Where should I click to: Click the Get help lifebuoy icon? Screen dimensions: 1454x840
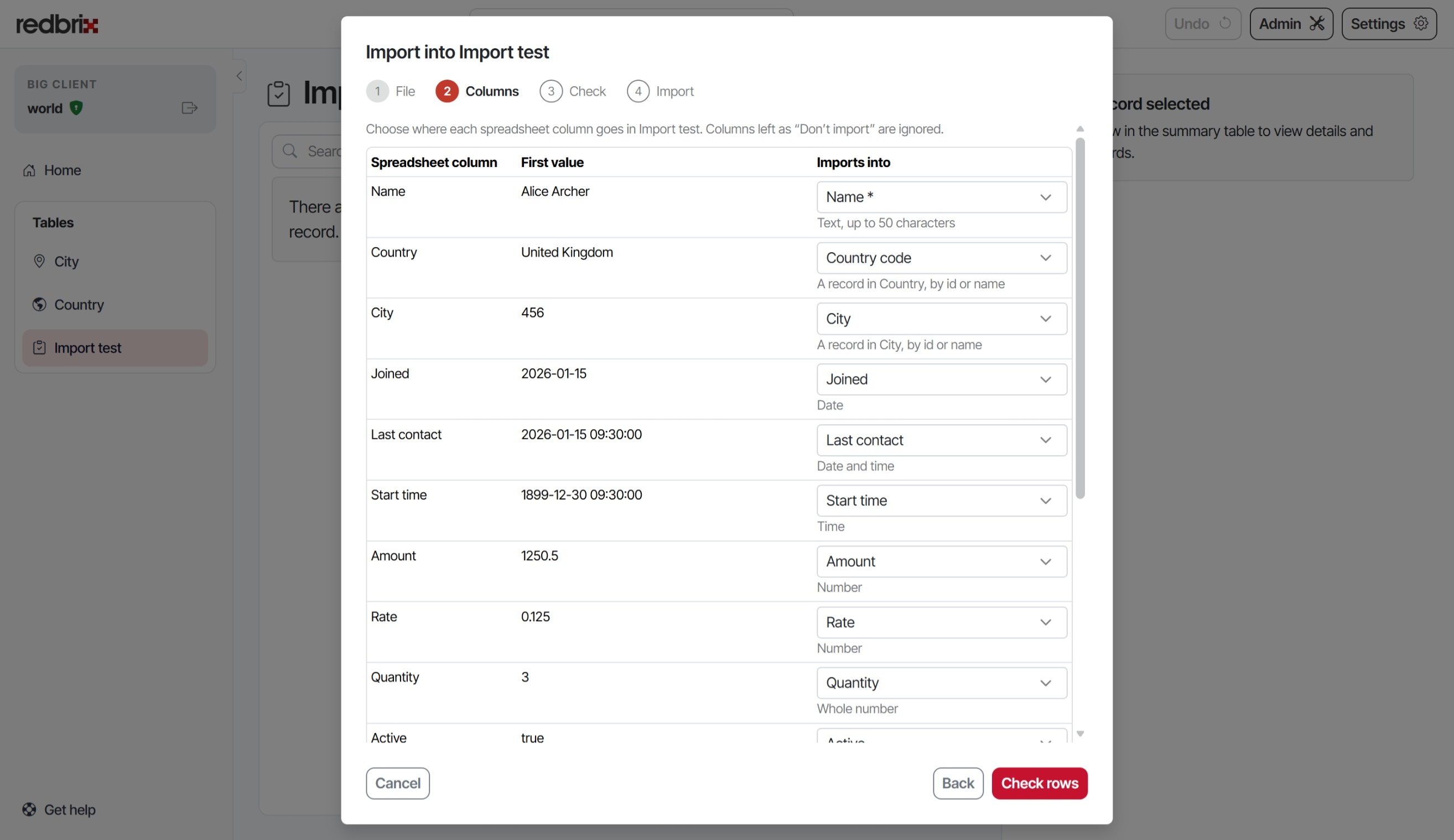tap(29, 810)
